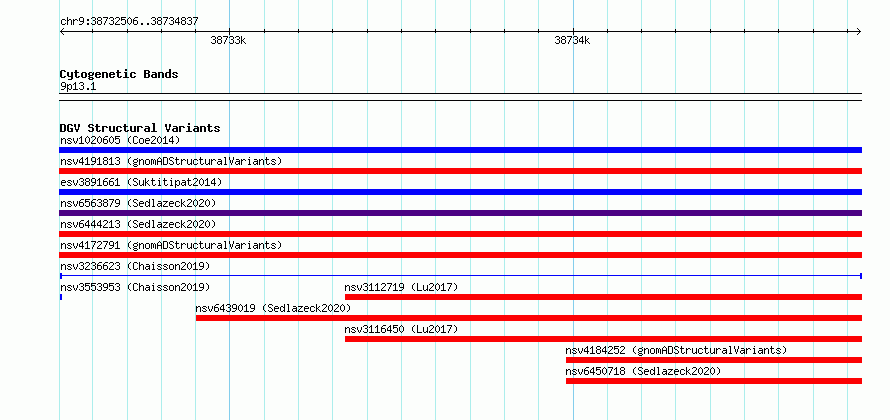This screenshot has width=890, height=420.
Task: Click the red bar under nsv6450718
Action: coord(713,381)
